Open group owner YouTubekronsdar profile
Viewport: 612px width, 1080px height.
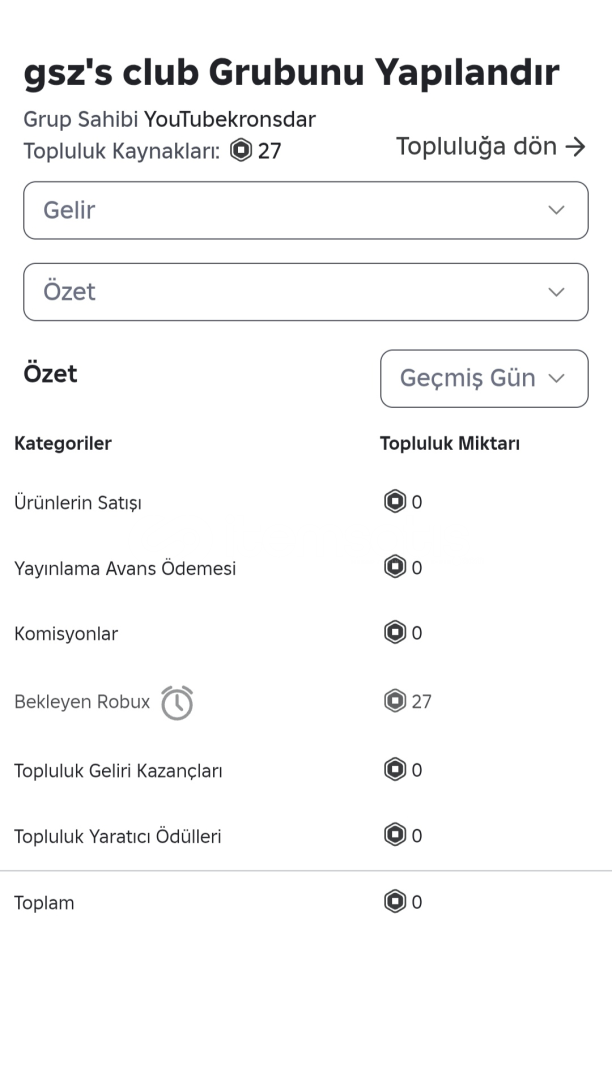pyautogui.click(x=230, y=120)
